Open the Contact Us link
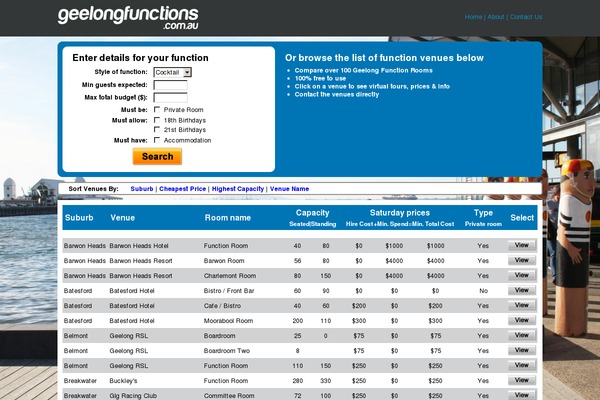600x400 pixels. (x=526, y=17)
